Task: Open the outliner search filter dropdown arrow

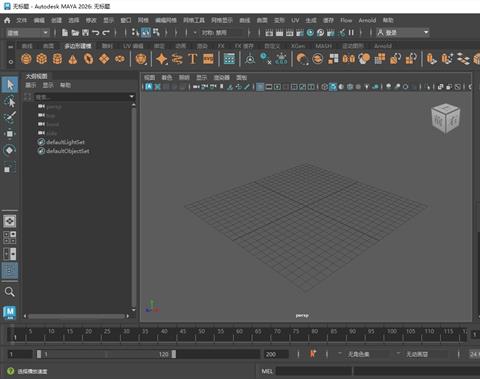Action: [132, 97]
